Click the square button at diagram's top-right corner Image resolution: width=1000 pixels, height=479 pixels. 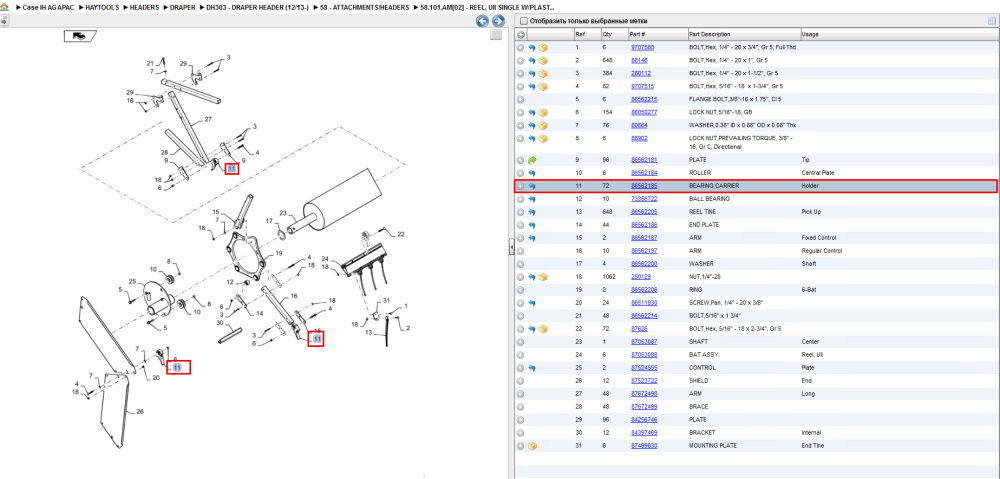(x=496, y=35)
